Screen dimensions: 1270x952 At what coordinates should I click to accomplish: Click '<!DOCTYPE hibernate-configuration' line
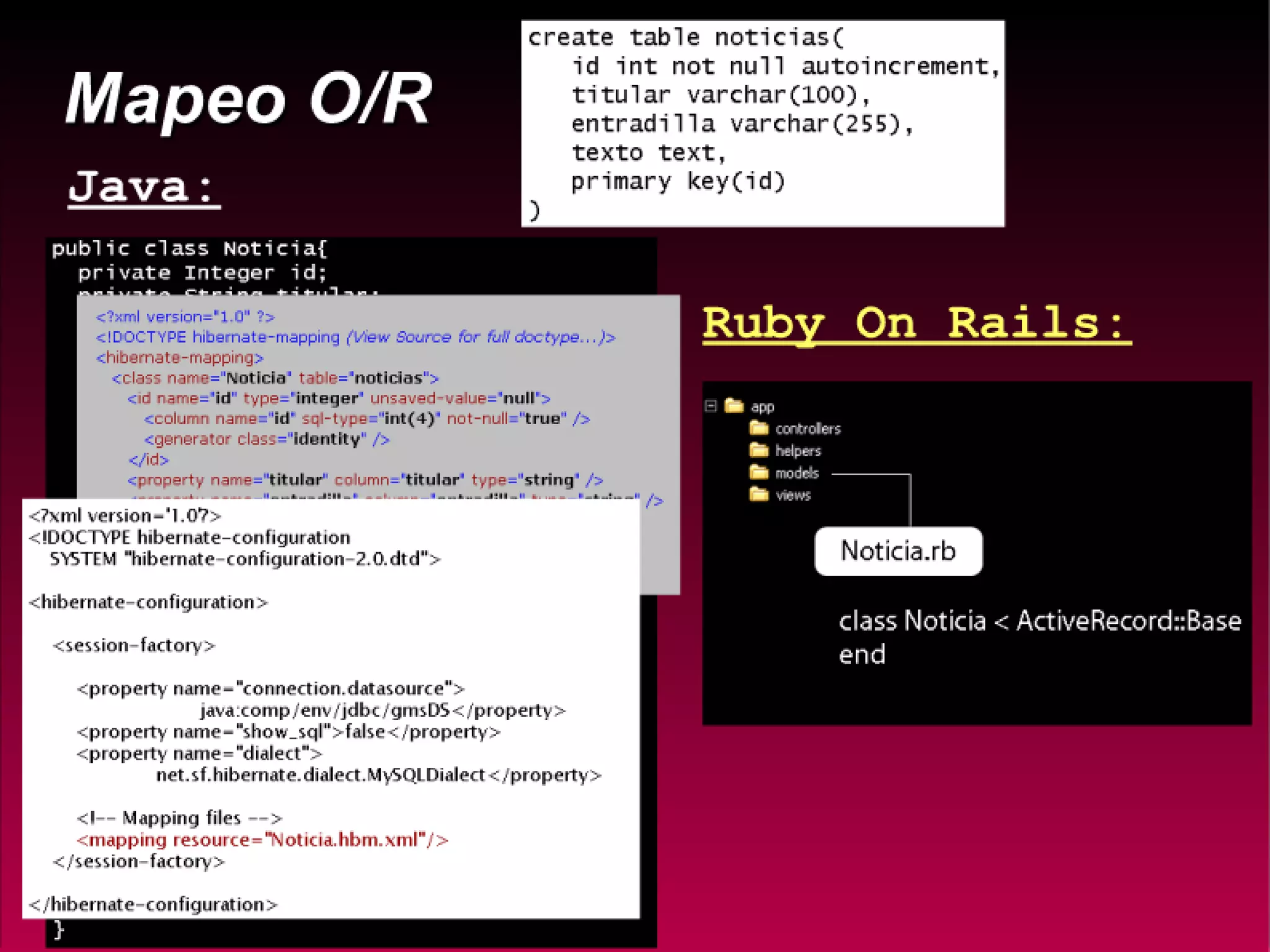tap(190, 537)
